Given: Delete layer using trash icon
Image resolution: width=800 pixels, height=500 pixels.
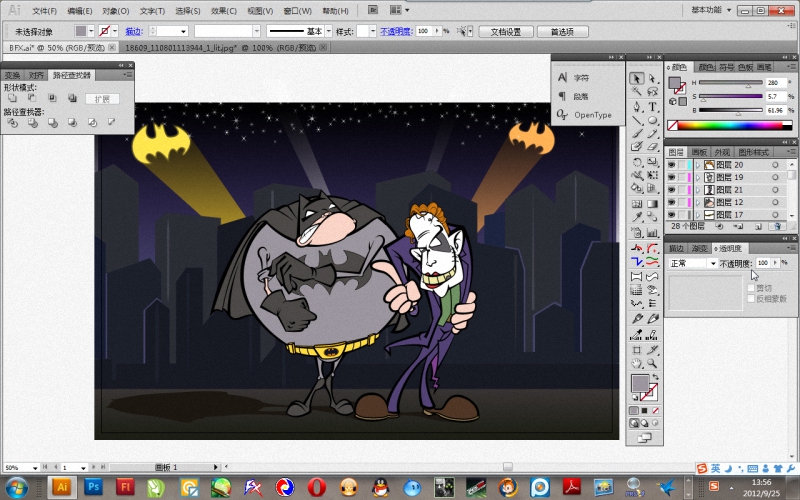Looking at the screenshot, I should [777, 226].
